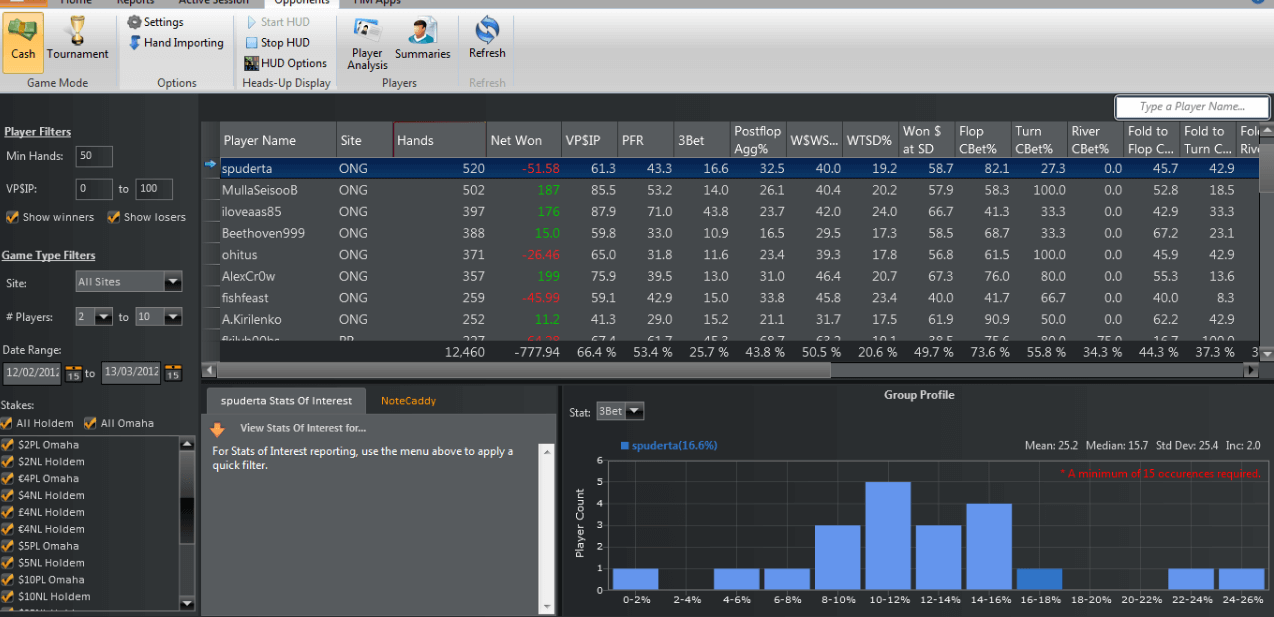Click the player name search field
The image size is (1274, 617).
click(x=1192, y=107)
